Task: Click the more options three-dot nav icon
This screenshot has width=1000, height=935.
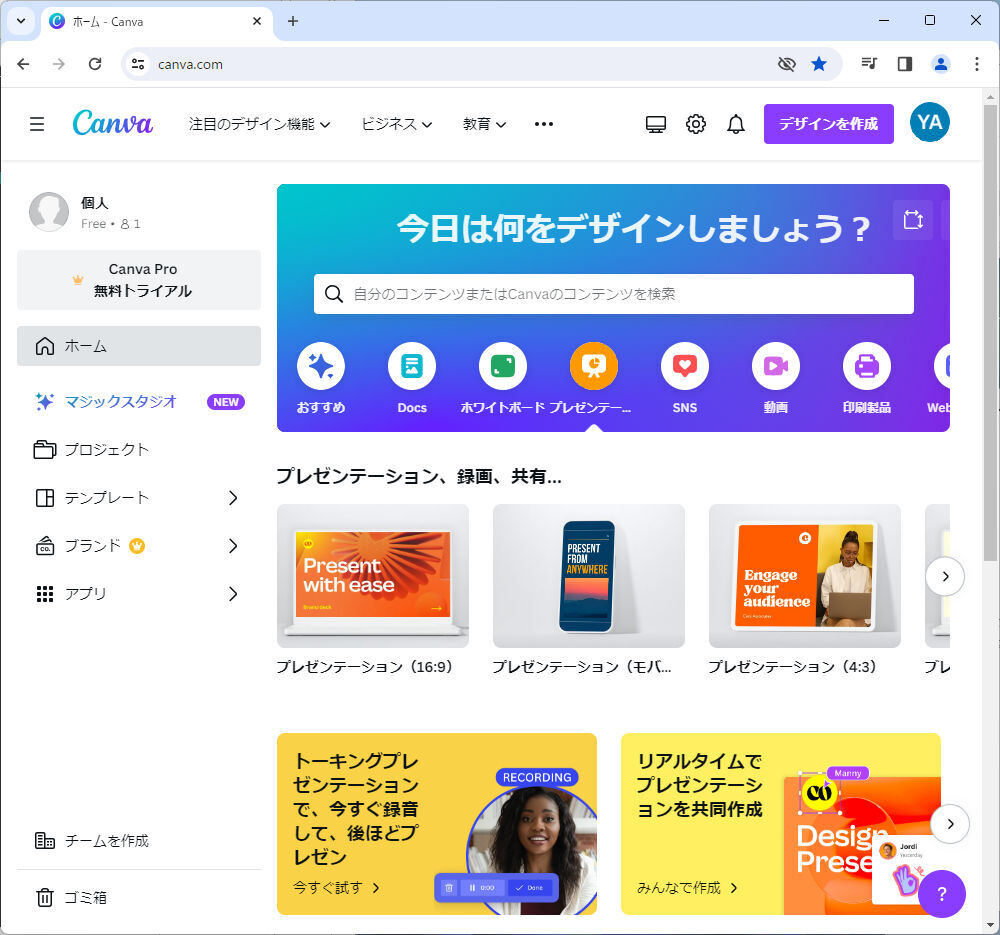Action: point(543,124)
